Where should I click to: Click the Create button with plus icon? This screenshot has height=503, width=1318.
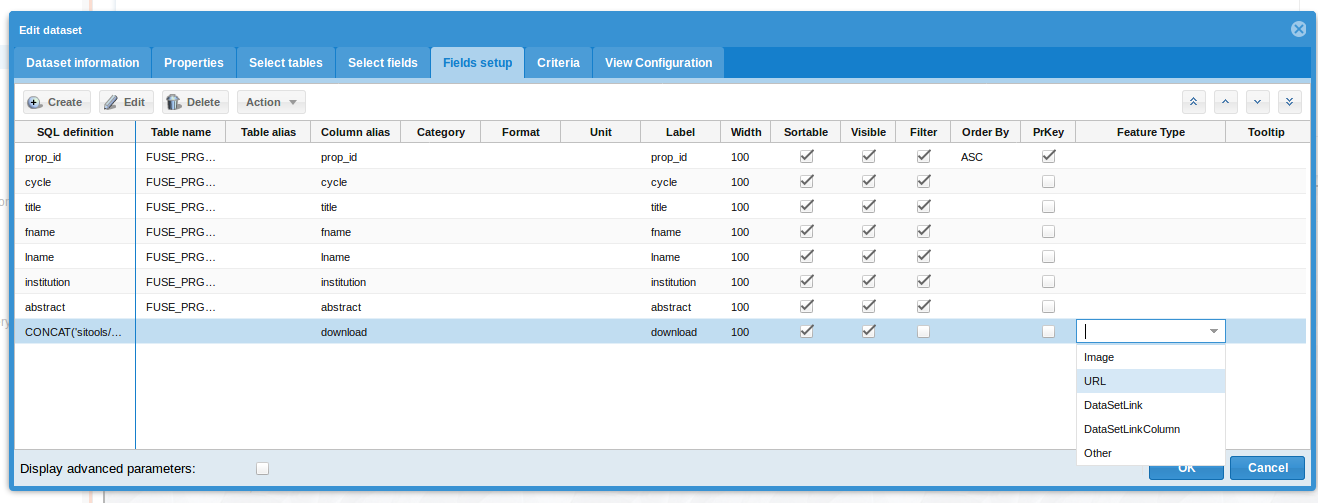[x=56, y=102]
